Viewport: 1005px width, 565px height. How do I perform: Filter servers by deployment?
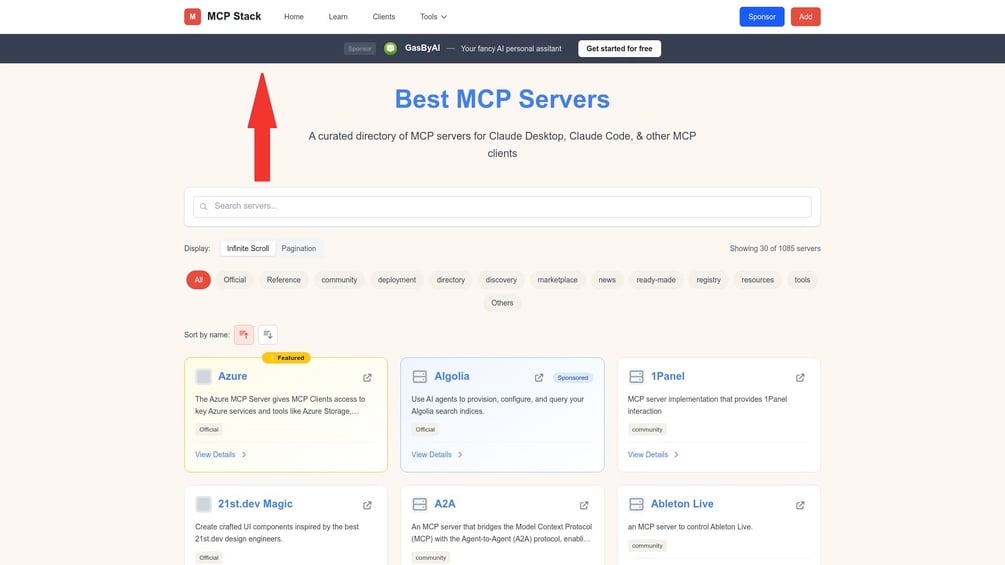point(397,280)
